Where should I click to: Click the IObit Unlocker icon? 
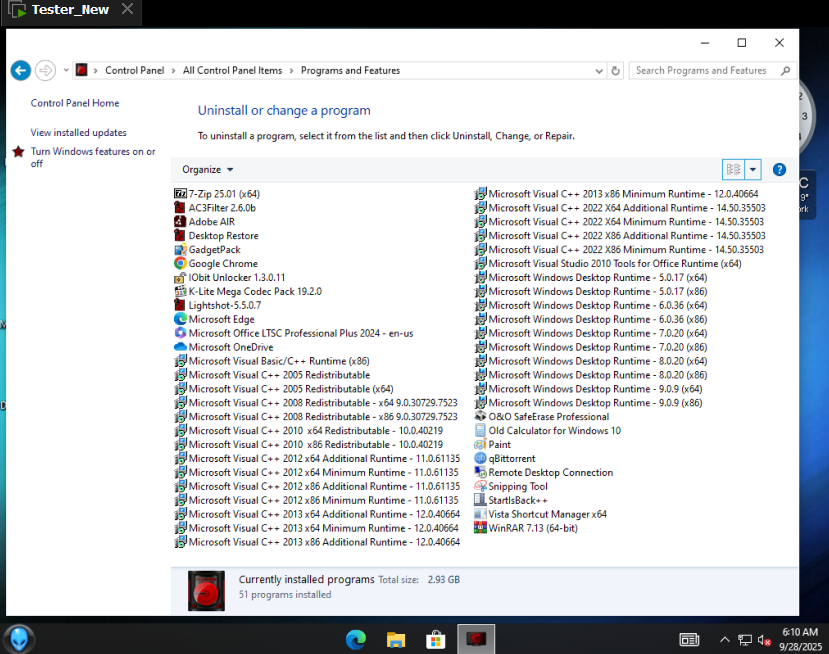point(180,277)
